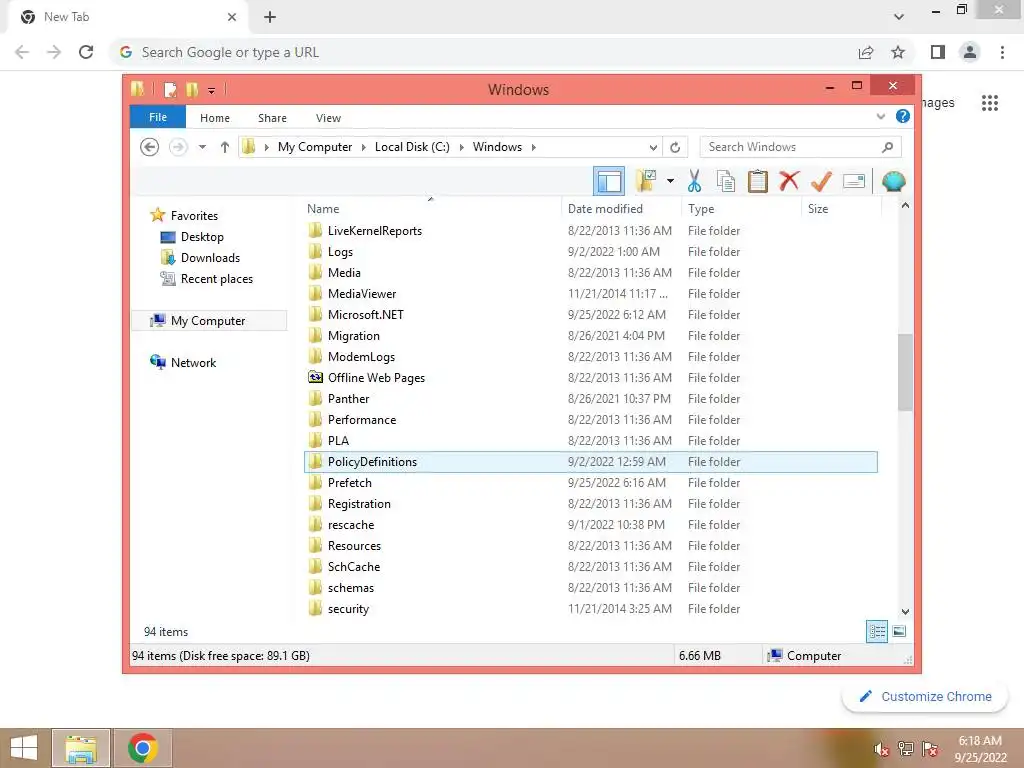Image resolution: width=1024 pixels, height=768 pixels.
Task: Expand arrow after Windows breadcrumb
Action: [x=534, y=147]
